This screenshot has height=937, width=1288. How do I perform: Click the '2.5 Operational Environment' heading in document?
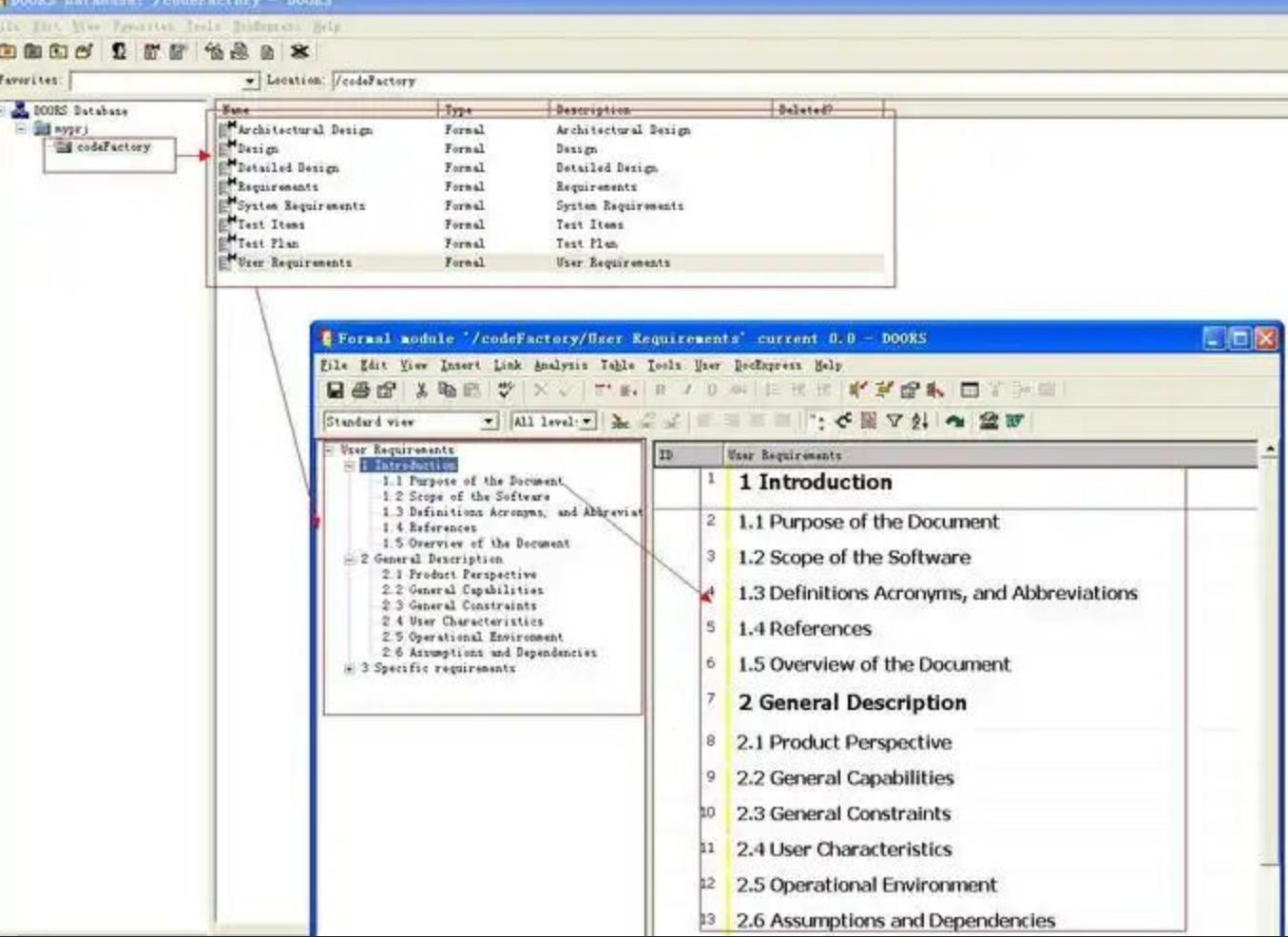click(867, 885)
